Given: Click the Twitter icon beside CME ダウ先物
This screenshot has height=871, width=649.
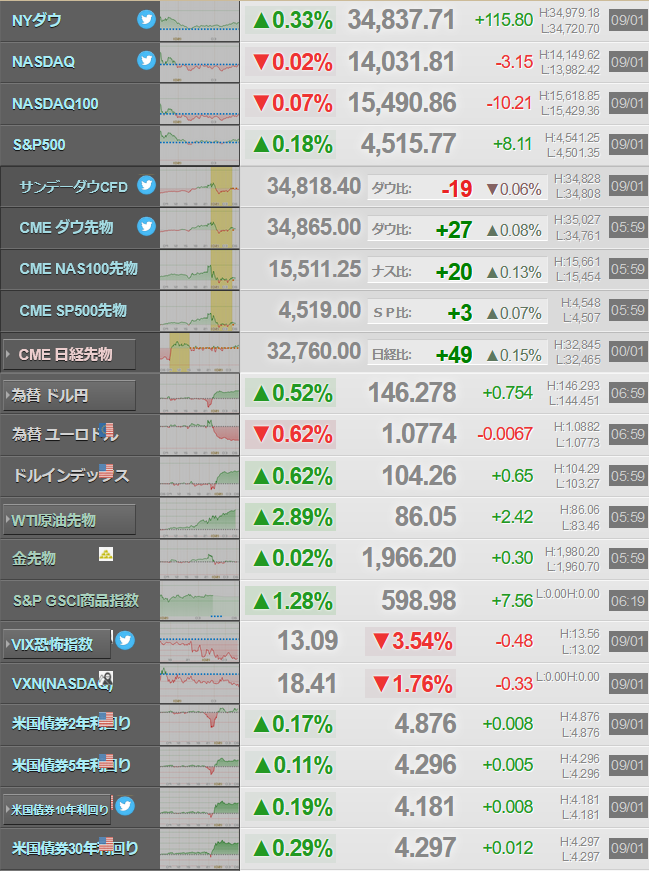Looking at the screenshot, I should coord(146,226).
